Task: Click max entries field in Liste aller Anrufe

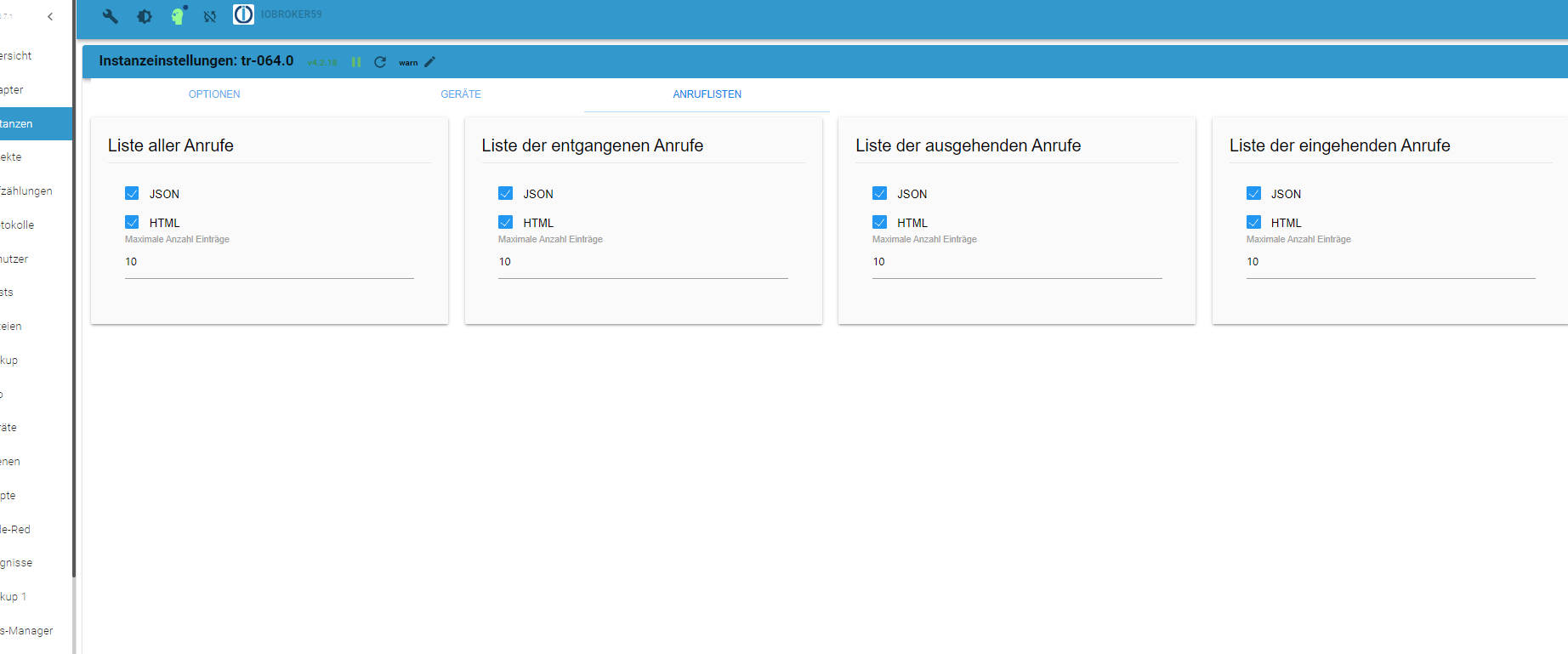Action: [270, 262]
